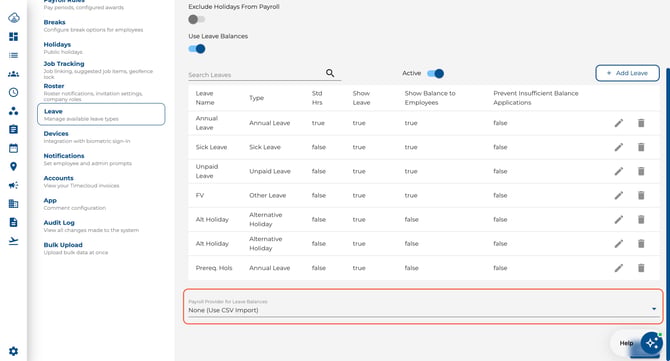Delete the Prereq. Hols leave using trash icon

coord(641,268)
